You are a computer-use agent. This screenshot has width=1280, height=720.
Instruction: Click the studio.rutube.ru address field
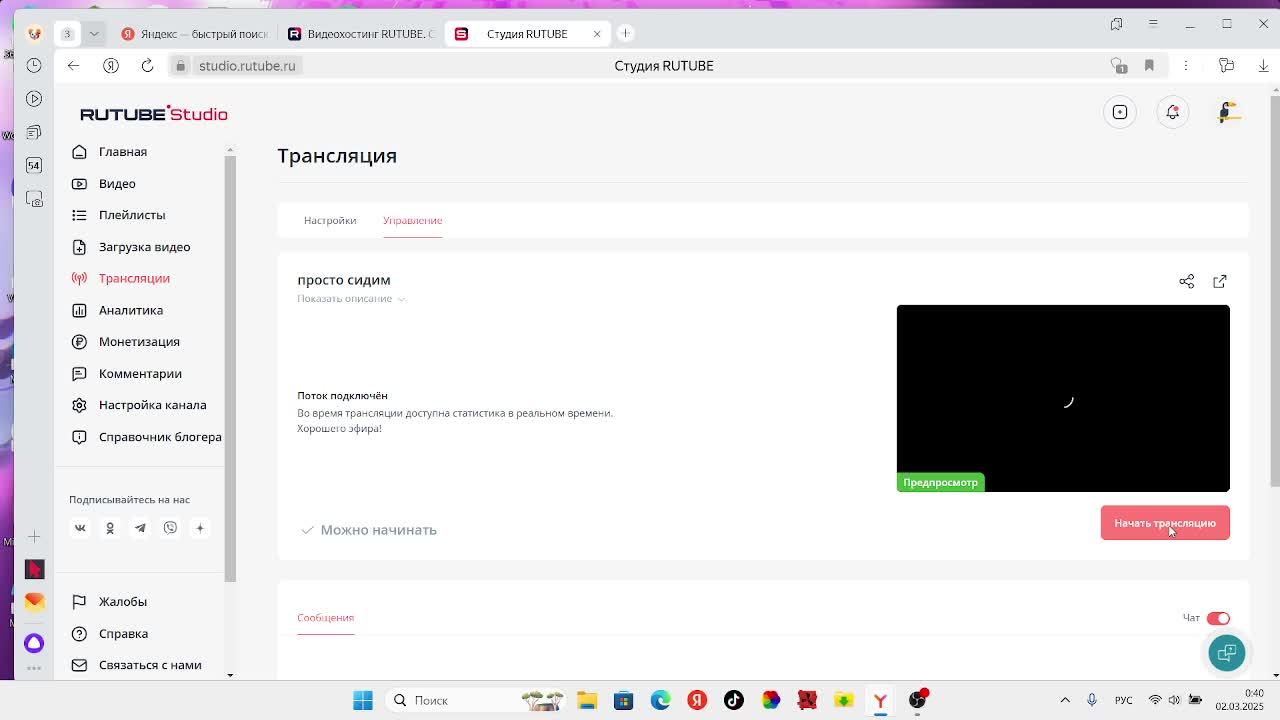(247, 66)
